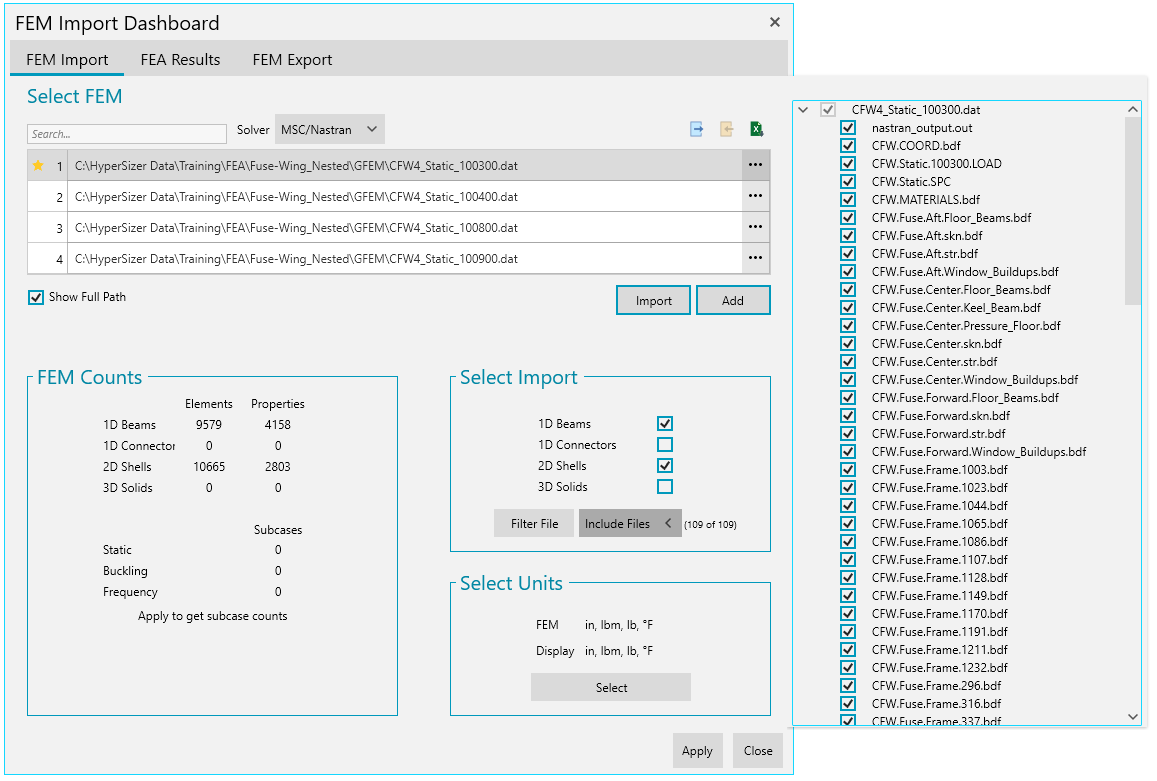The image size is (1157, 781).
Task: Click the Apply button
Action: click(x=697, y=751)
